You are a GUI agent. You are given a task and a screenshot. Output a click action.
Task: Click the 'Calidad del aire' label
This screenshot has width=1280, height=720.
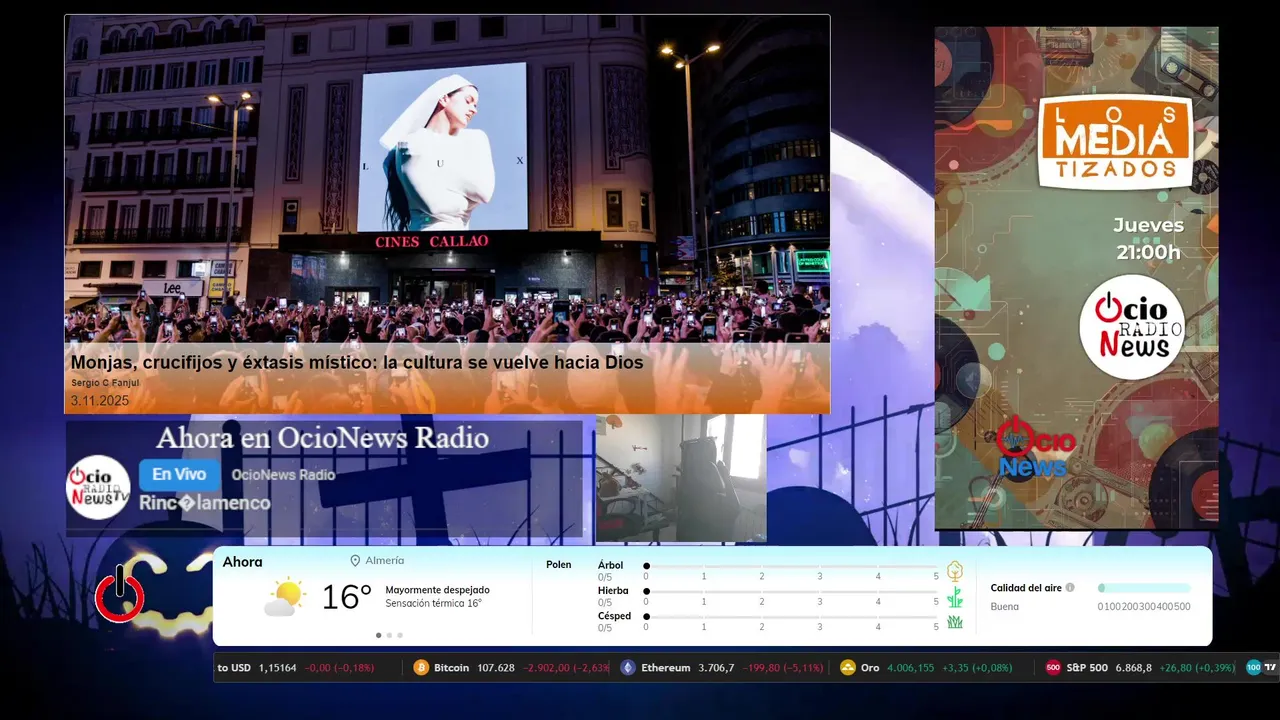click(x=1026, y=588)
